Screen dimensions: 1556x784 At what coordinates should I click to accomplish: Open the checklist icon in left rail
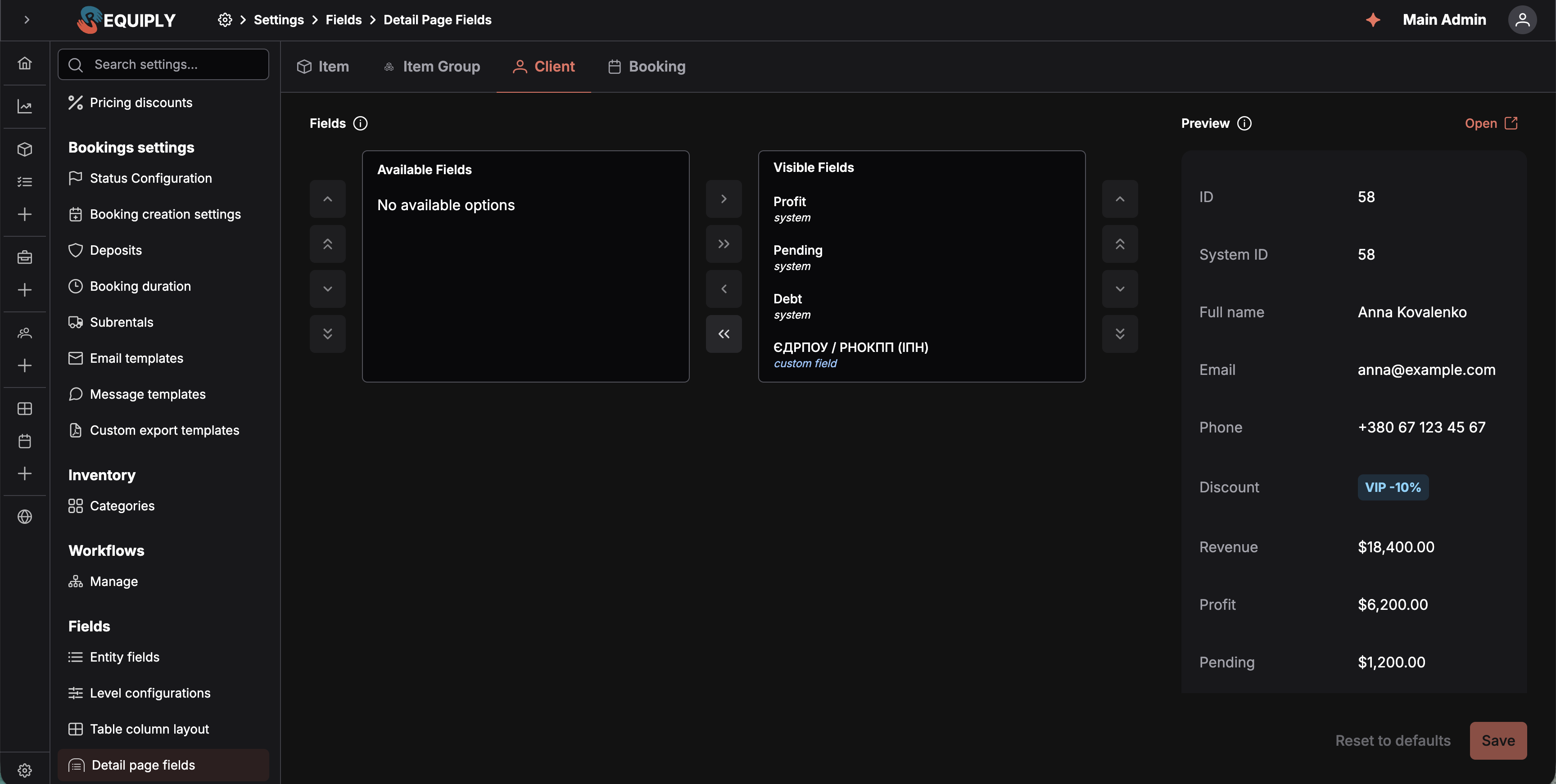tap(25, 182)
